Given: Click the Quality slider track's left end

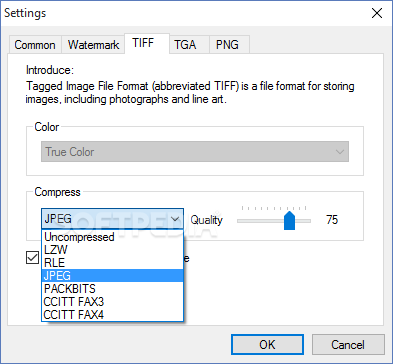Looking at the screenshot, I should [x=239, y=221].
